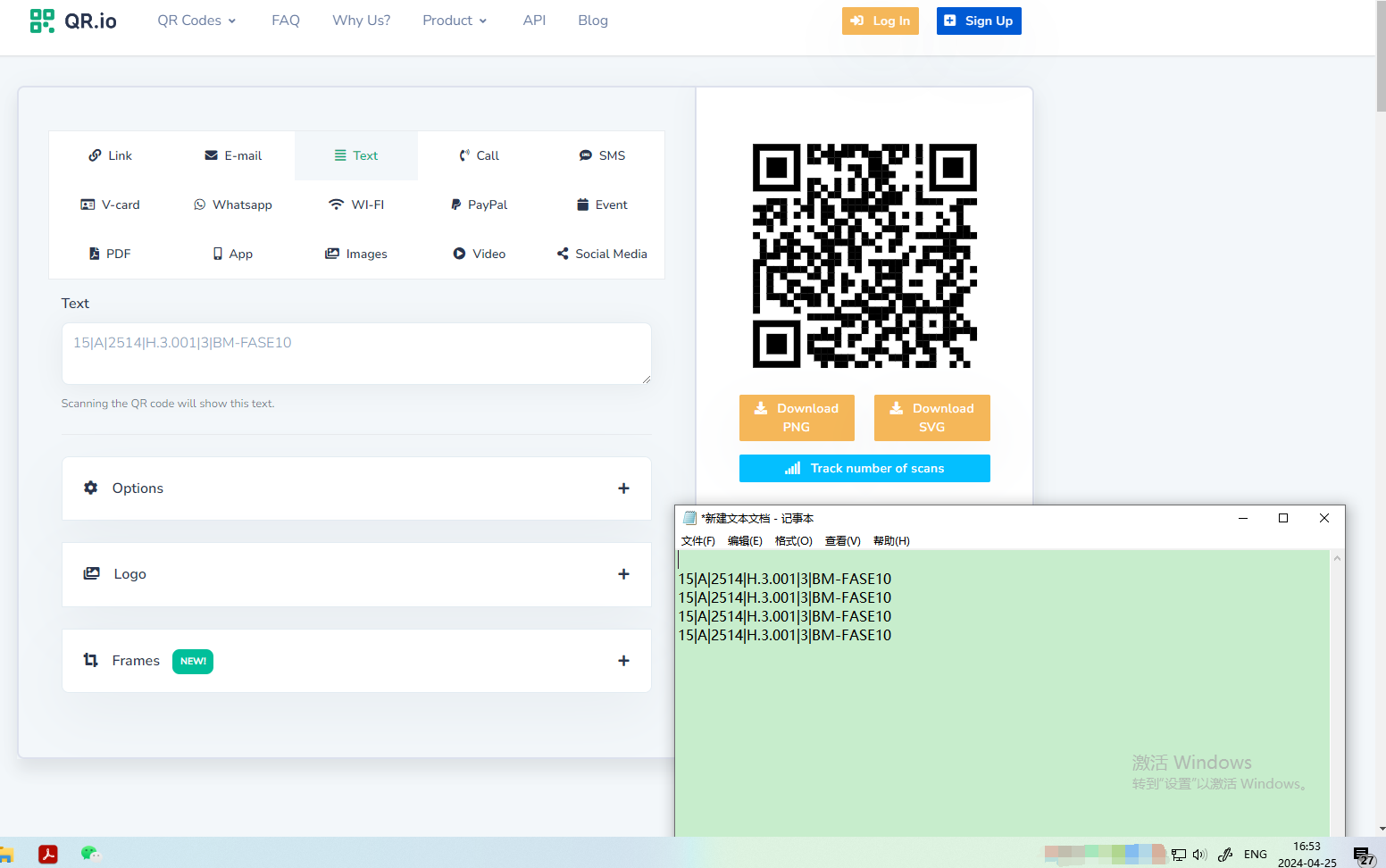Select the Video QR type

pos(479,254)
